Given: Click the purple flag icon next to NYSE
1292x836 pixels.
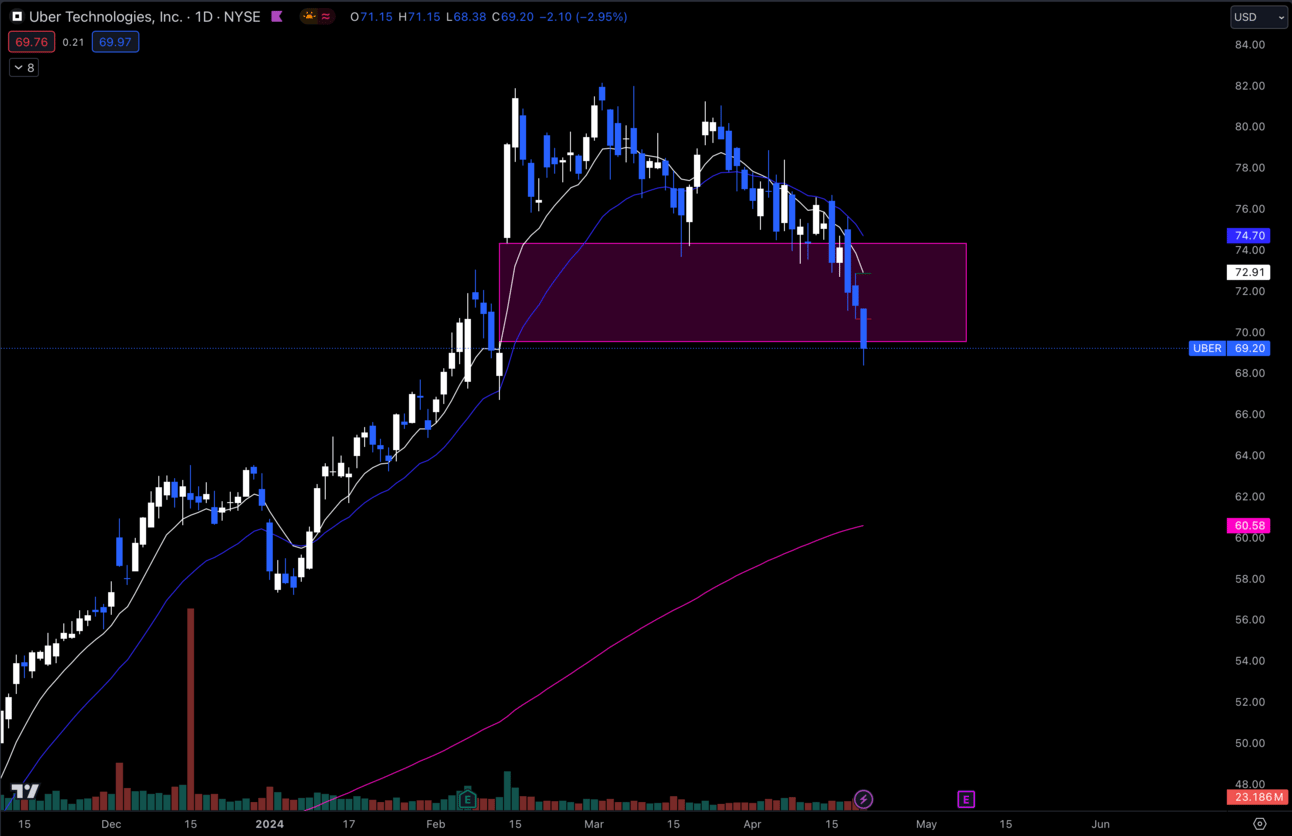Looking at the screenshot, I should pos(277,17).
